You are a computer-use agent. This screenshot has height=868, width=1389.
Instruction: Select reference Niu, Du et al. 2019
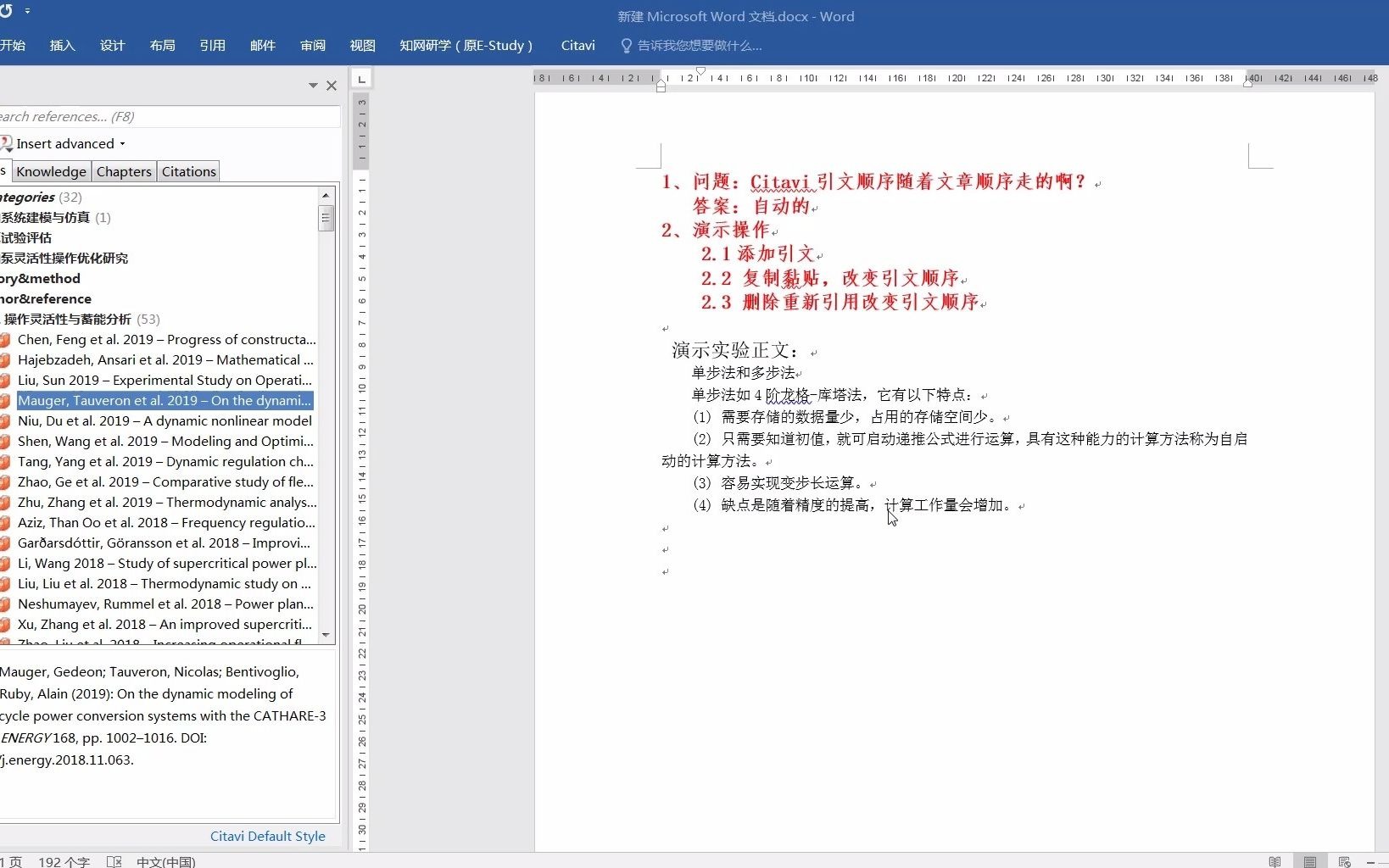tap(165, 421)
